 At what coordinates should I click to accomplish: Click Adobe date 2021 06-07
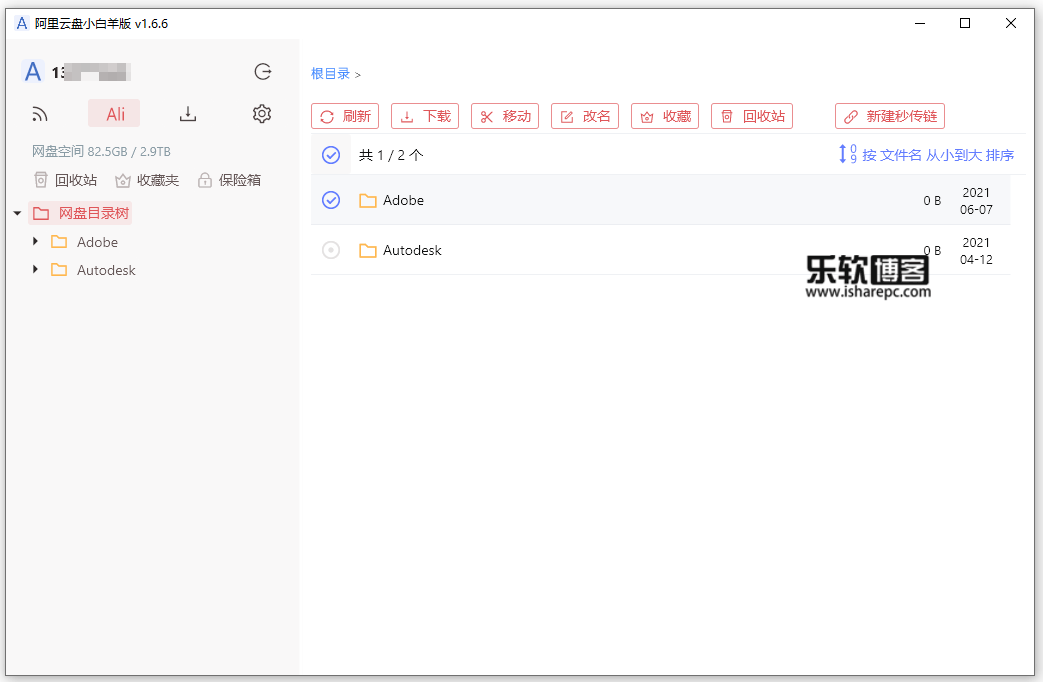coord(976,201)
